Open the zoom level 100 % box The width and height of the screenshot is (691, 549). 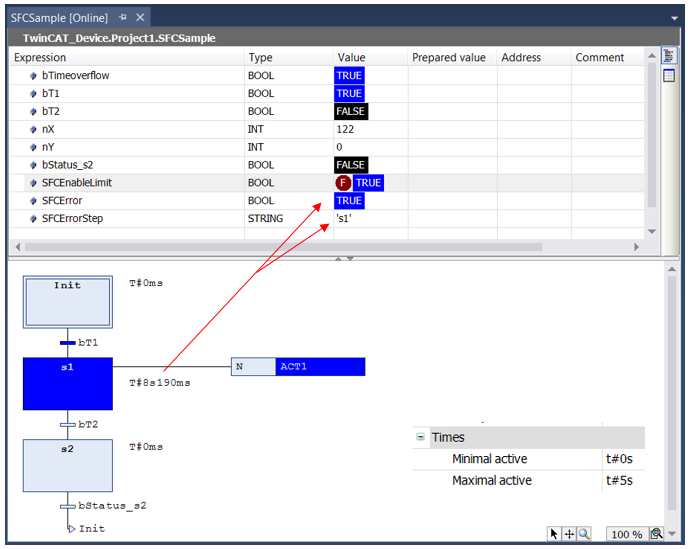(626, 534)
